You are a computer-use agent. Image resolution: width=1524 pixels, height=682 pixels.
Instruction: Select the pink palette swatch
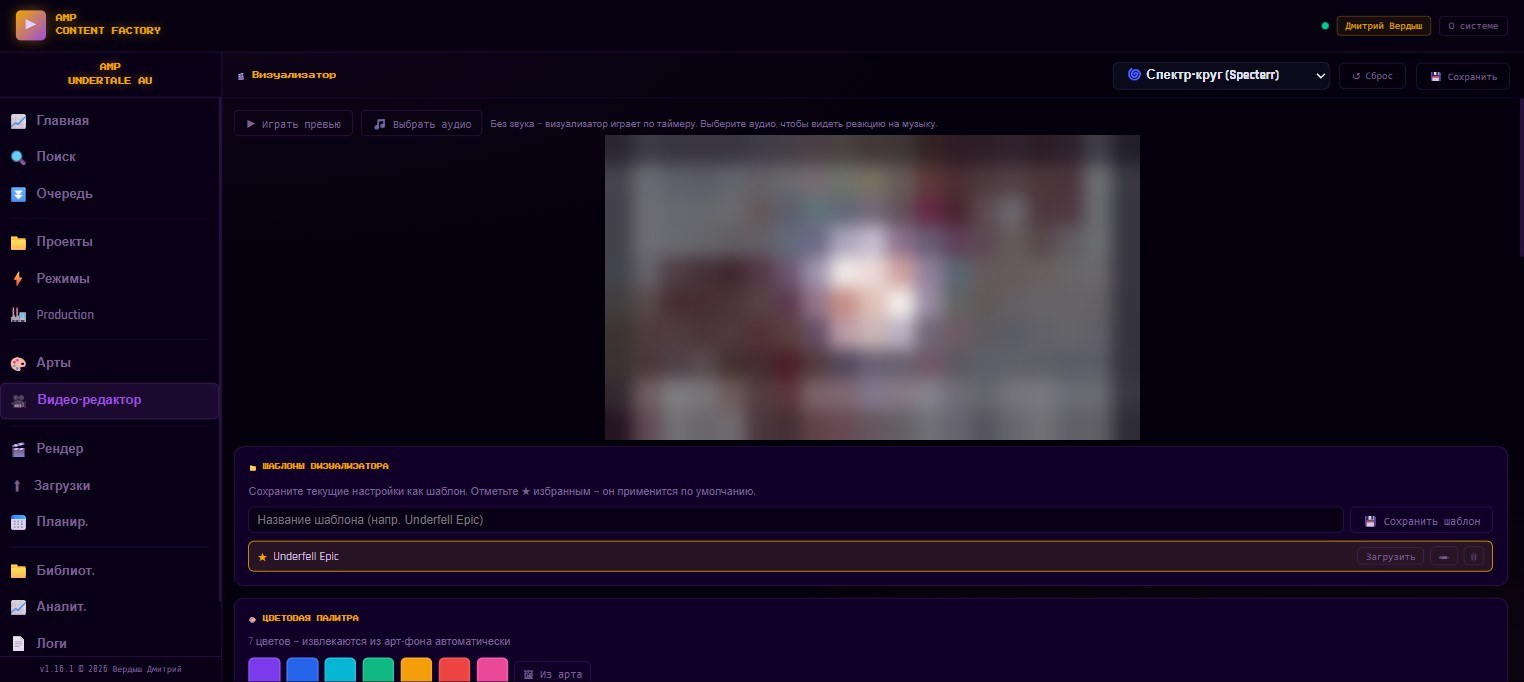492,670
